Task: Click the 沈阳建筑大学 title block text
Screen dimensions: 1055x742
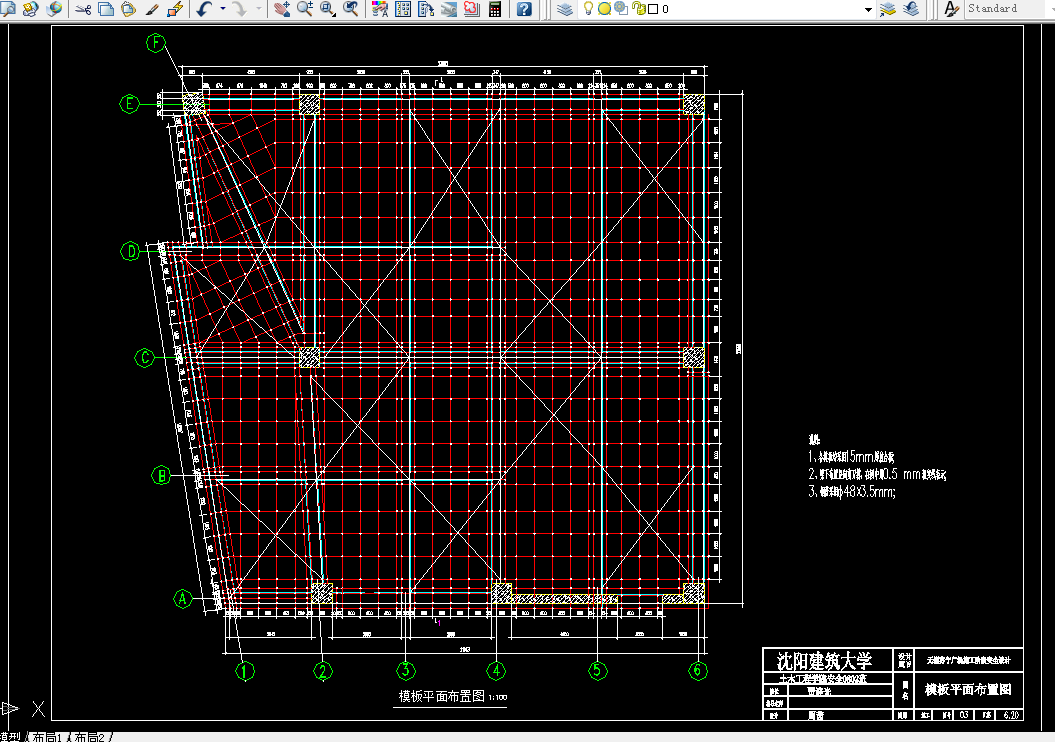Action: [x=824, y=660]
